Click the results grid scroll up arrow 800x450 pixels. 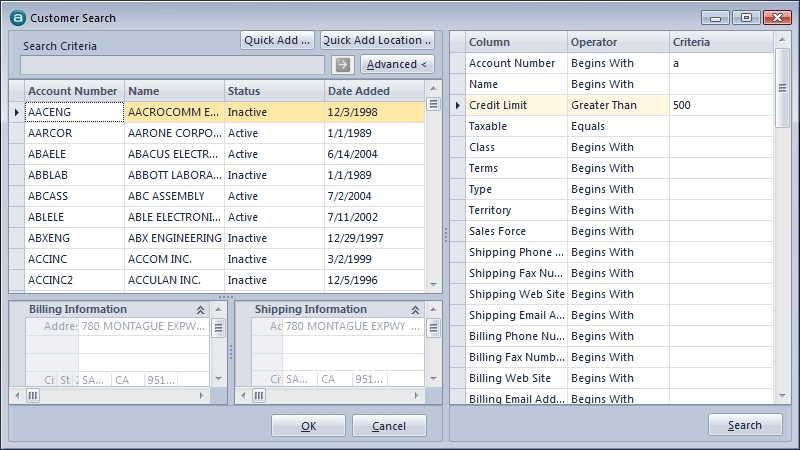(x=433, y=88)
